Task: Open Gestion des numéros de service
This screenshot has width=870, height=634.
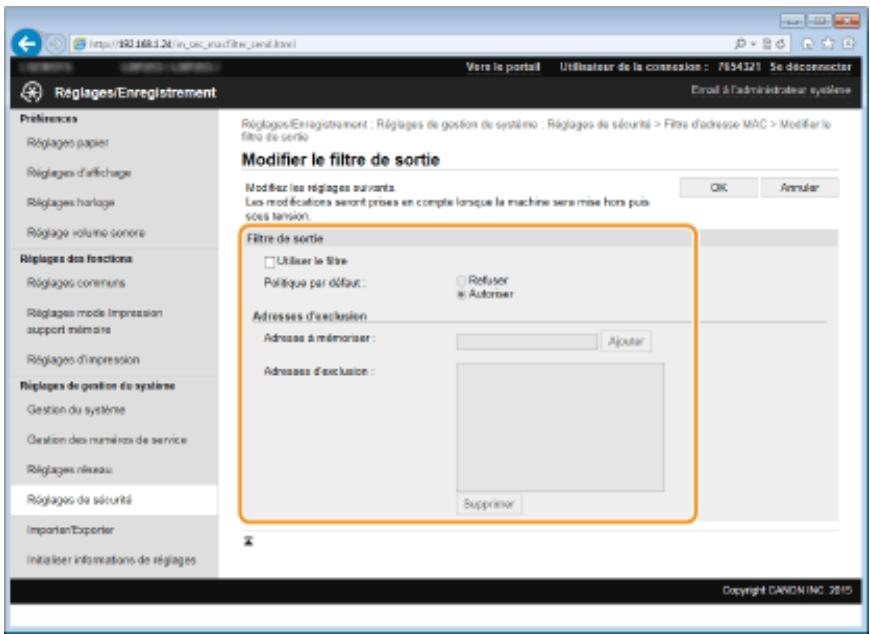Action: pyautogui.click(x=107, y=440)
